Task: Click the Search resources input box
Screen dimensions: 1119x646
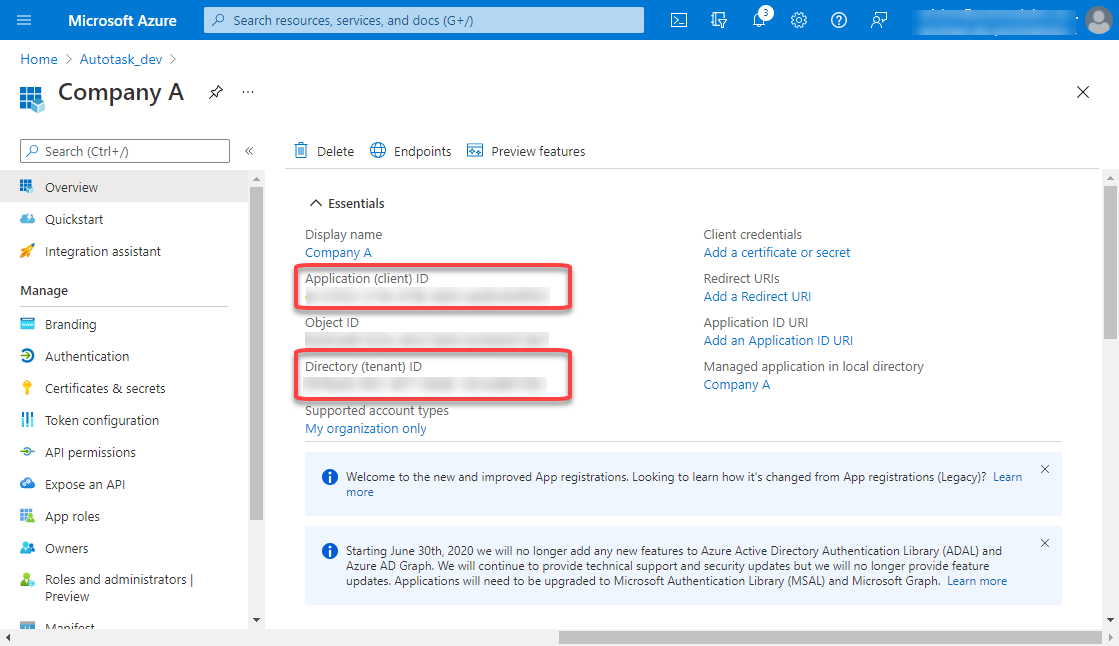Action: 424,20
